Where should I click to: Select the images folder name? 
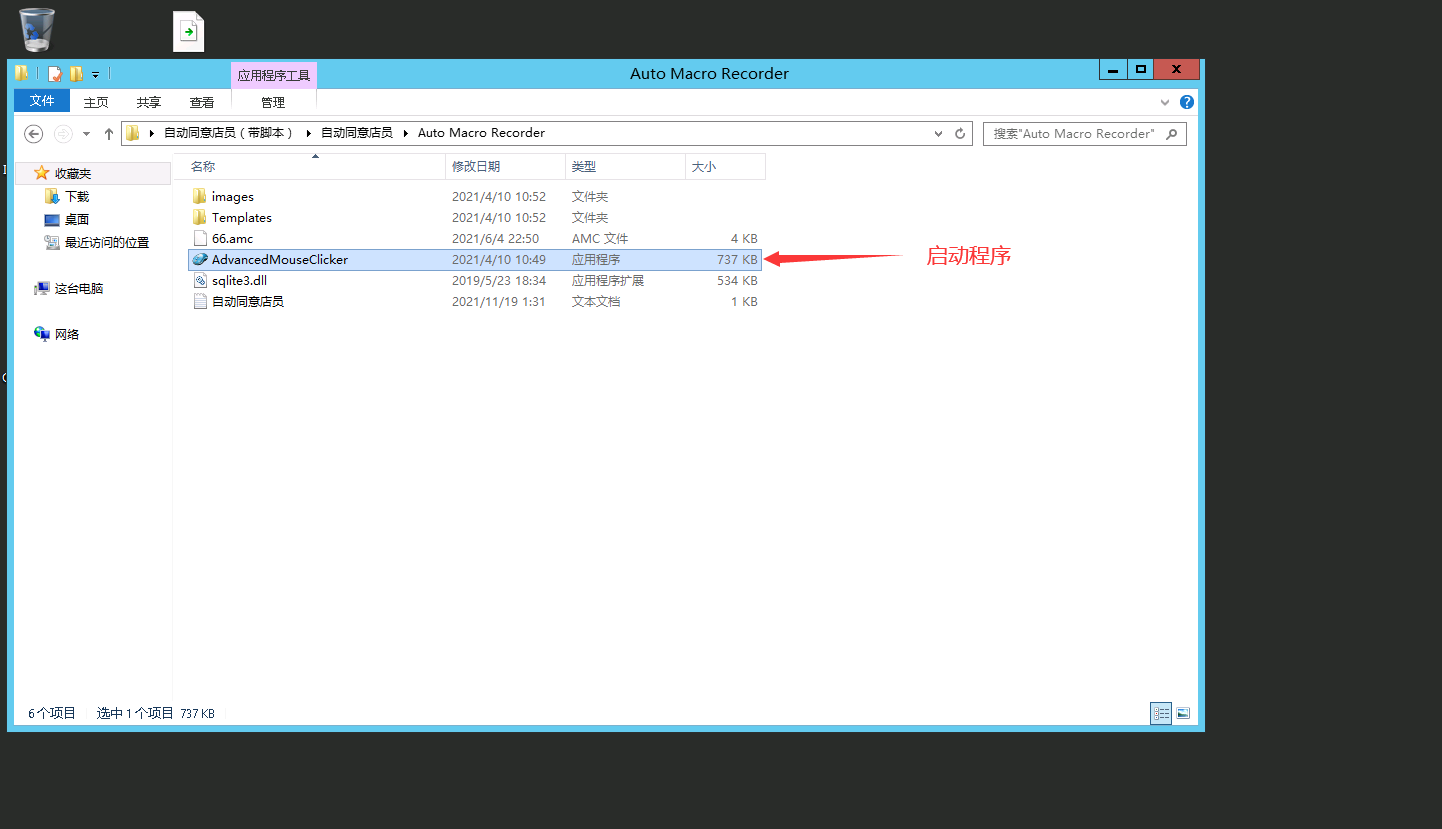coord(233,196)
